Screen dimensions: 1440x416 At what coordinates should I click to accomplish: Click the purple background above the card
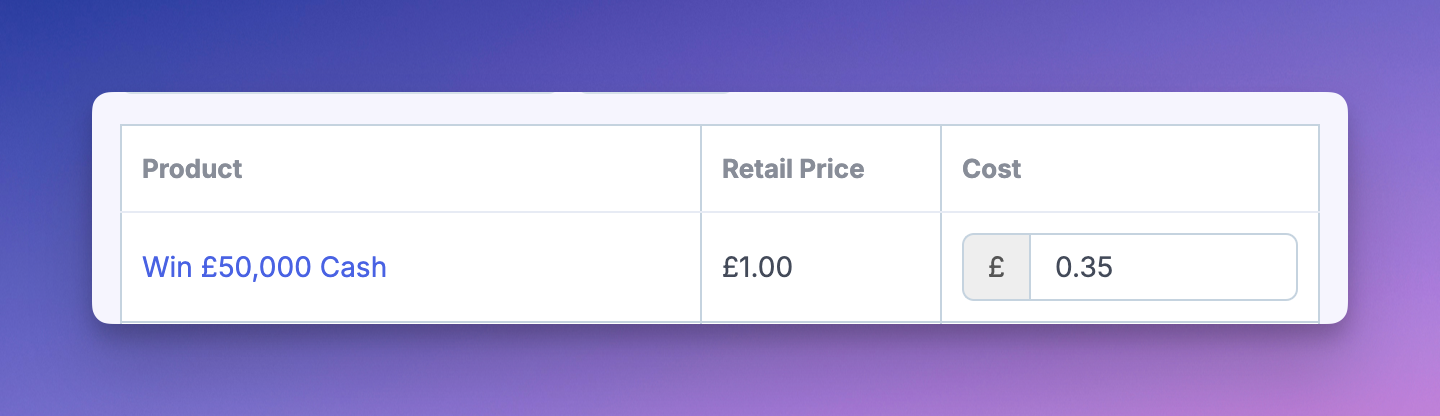(x=720, y=45)
